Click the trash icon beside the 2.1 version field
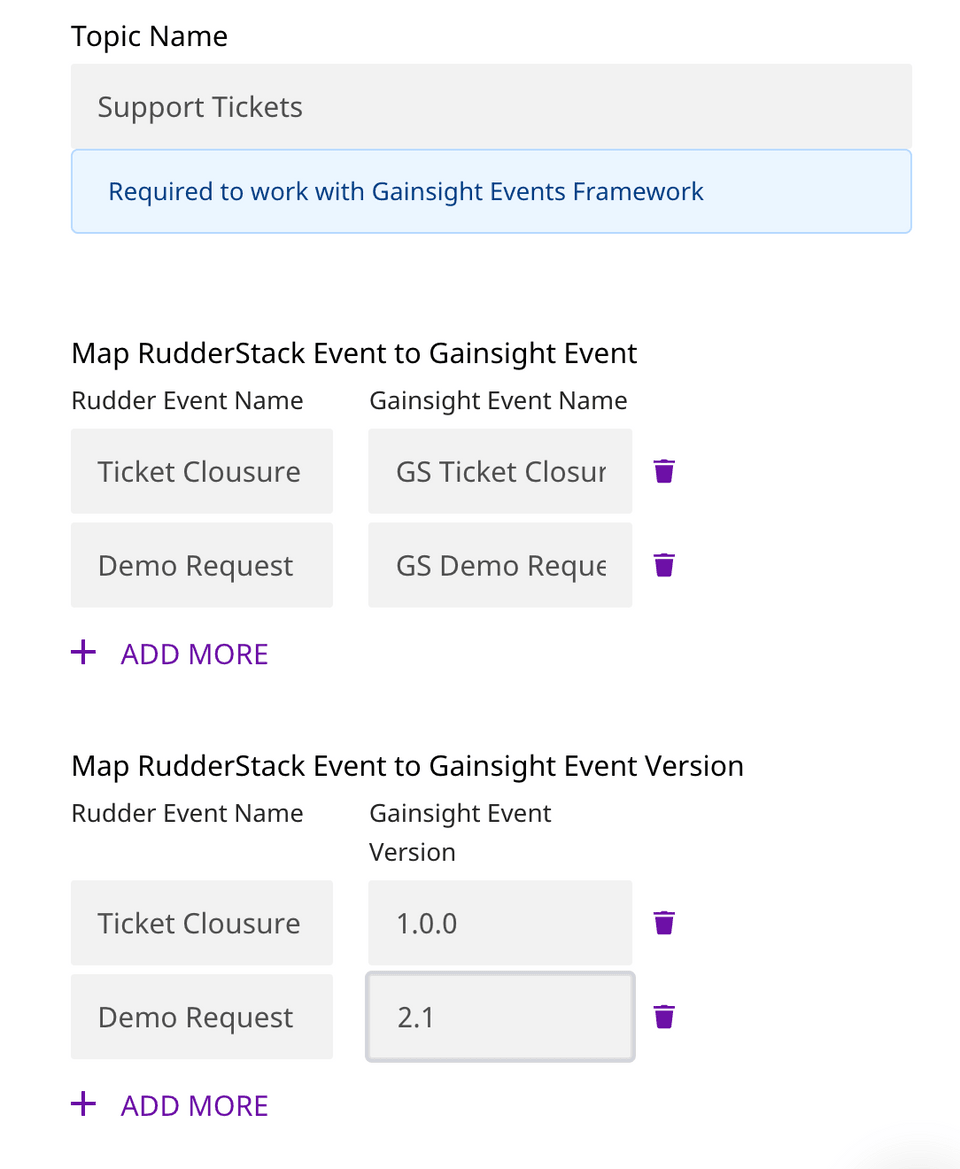This screenshot has height=1169, width=960. point(663,1017)
